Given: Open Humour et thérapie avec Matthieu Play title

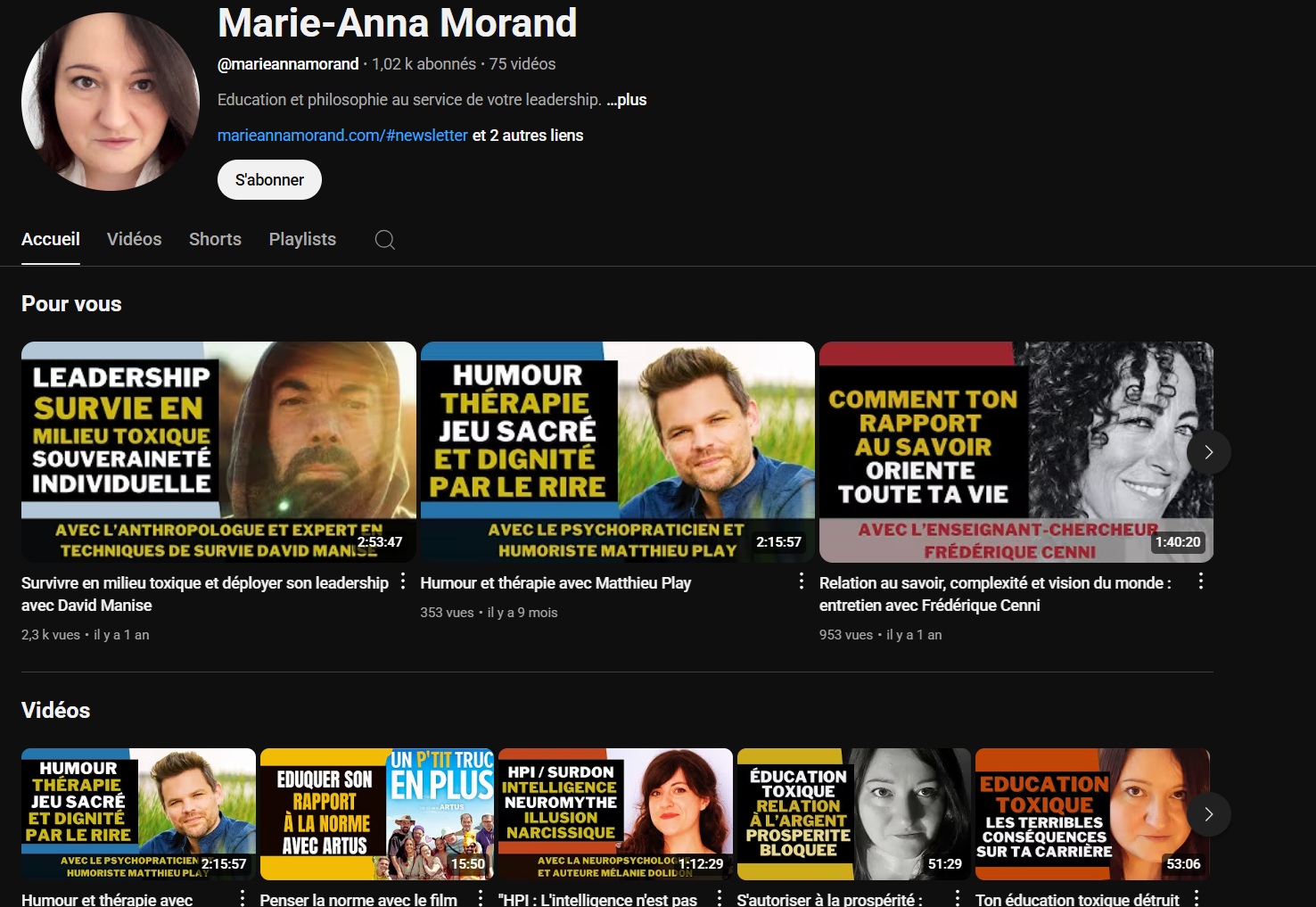Looking at the screenshot, I should pyautogui.click(x=555, y=583).
